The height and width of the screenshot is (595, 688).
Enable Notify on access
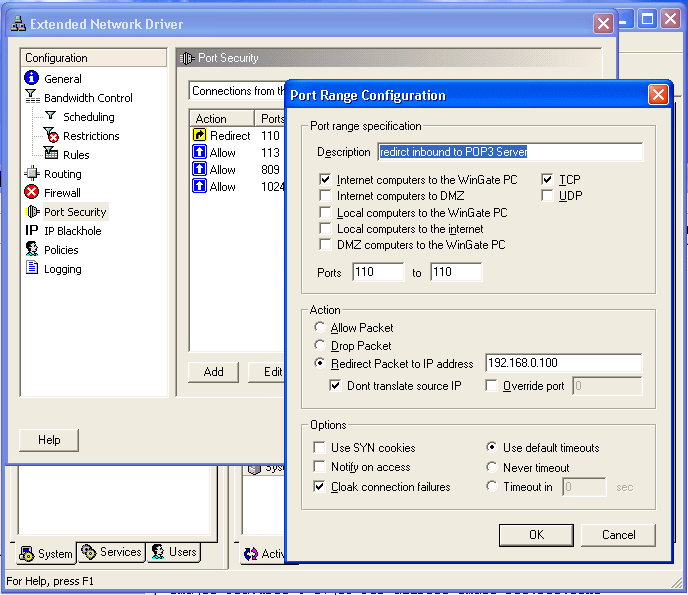[x=319, y=466]
